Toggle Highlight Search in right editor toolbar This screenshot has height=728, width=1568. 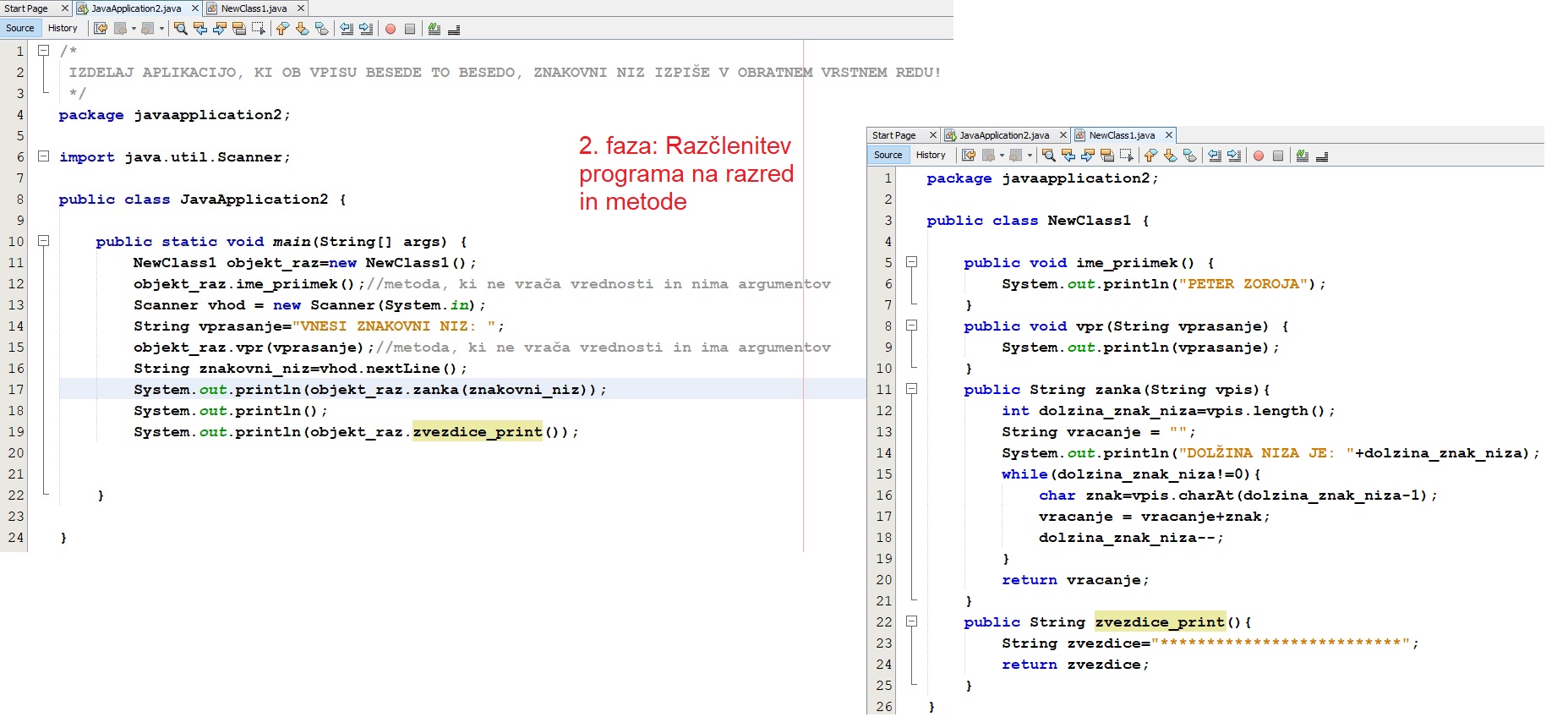1107,156
